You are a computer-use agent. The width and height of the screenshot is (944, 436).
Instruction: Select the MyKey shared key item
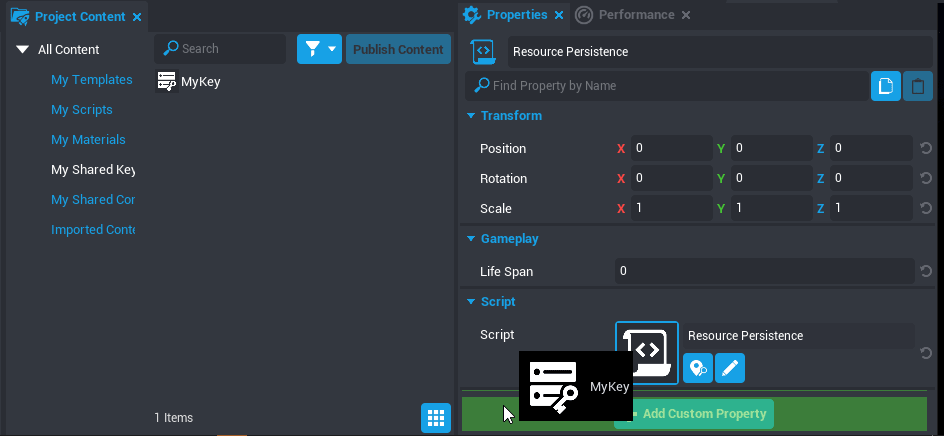pyautogui.click(x=190, y=82)
